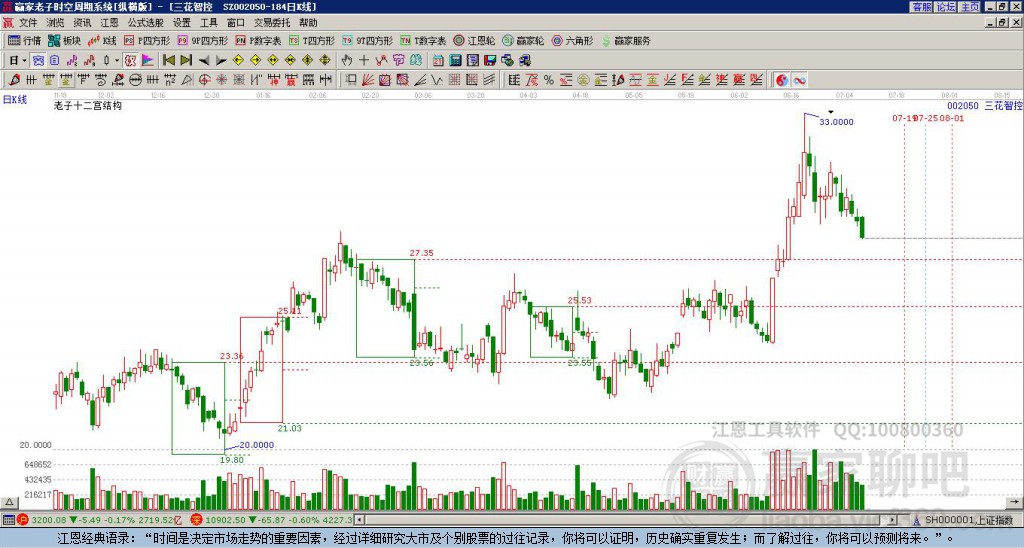Click the save floppy disk icon
The image size is (1024, 548).
click(490, 61)
